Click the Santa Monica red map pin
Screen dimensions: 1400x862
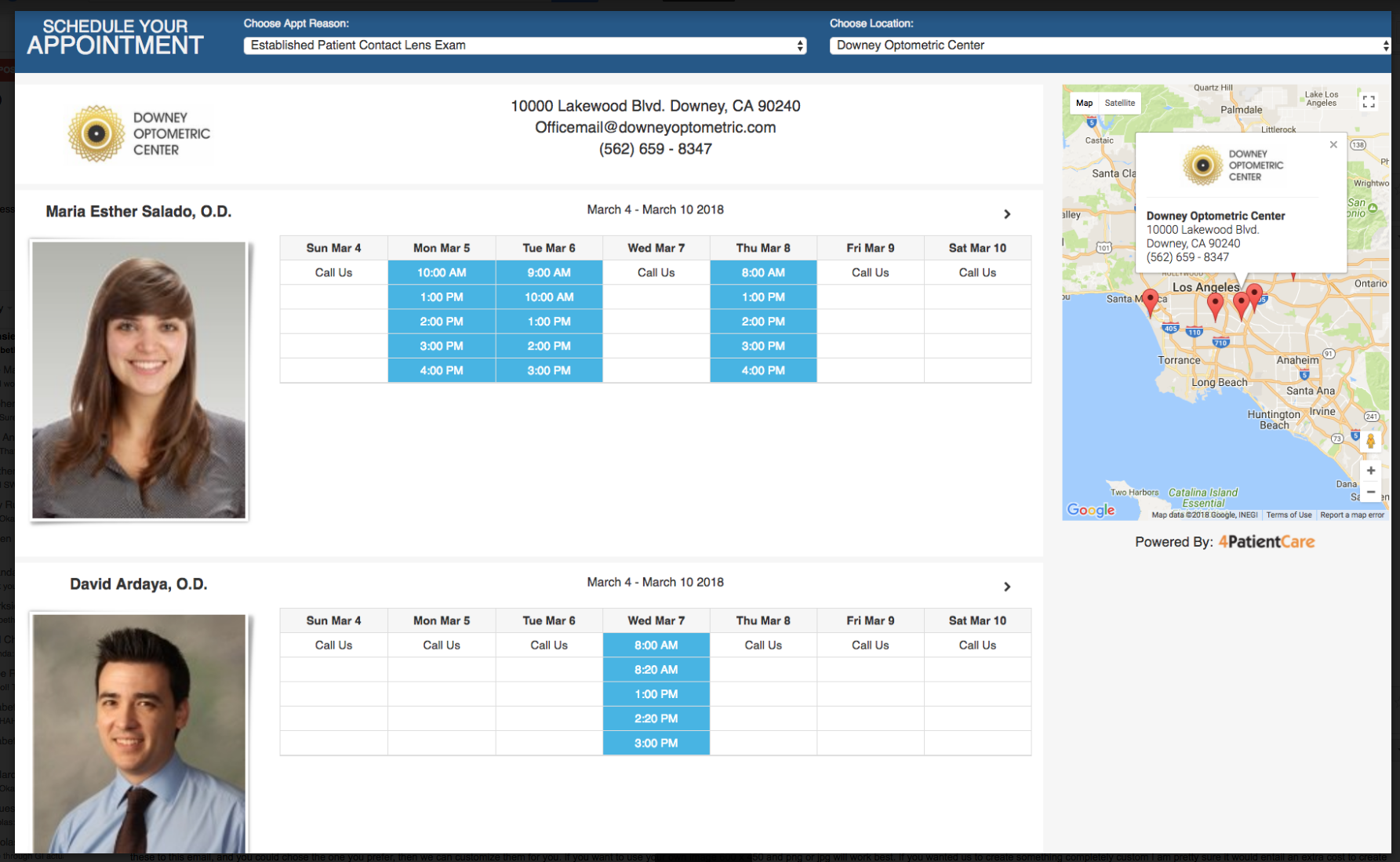(1150, 302)
